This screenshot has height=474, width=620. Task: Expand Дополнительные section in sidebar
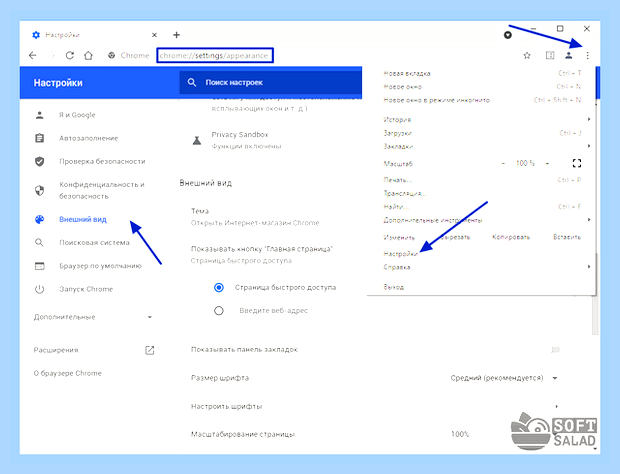[x=93, y=317]
